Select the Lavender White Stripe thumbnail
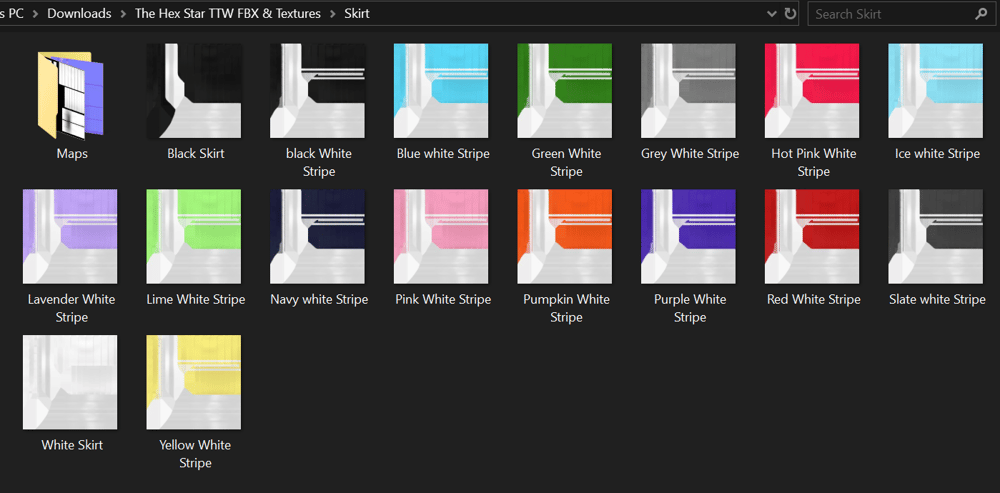This screenshot has width=1000, height=493. (70, 237)
